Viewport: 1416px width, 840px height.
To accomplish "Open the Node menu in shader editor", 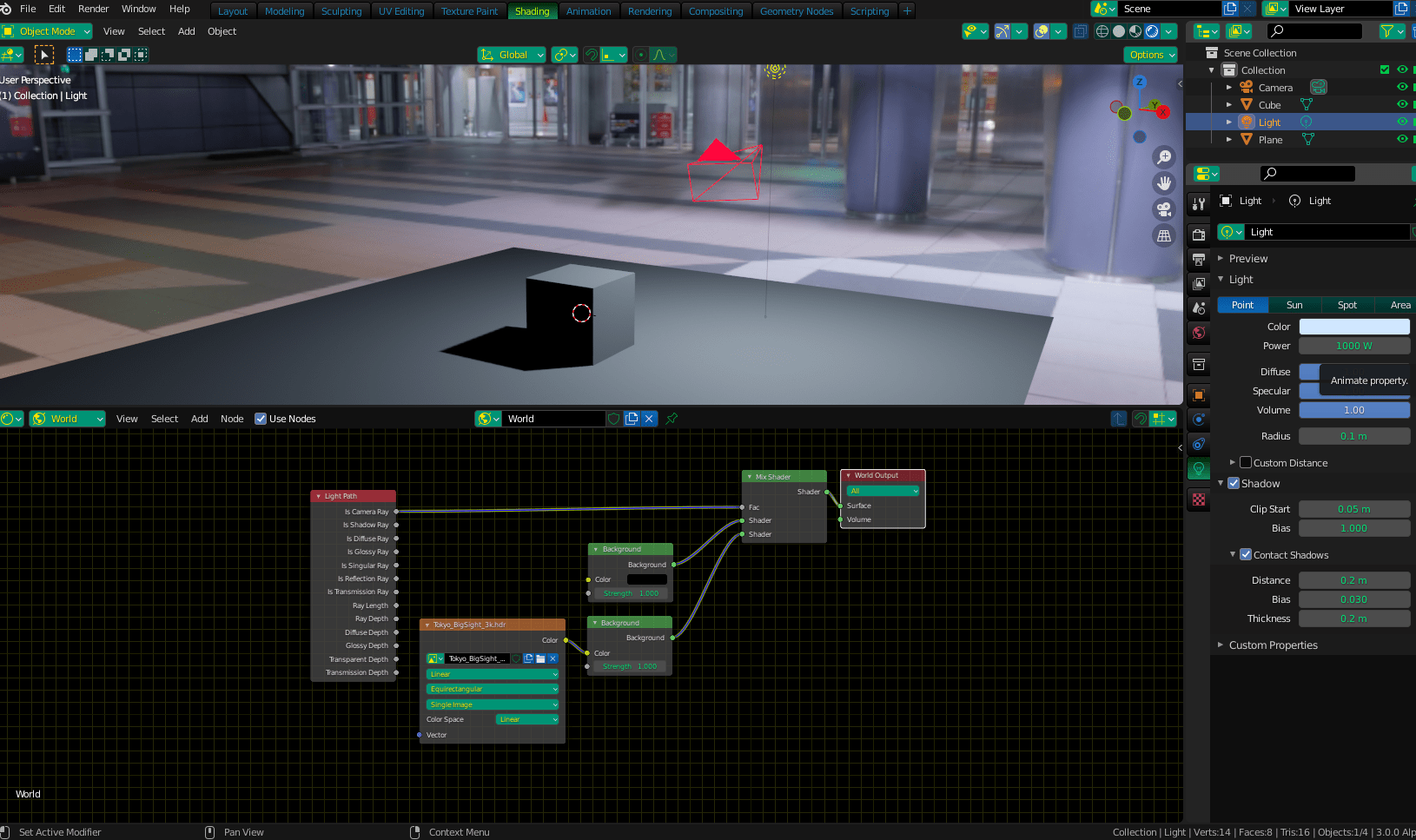I will pyautogui.click(x=232, y=419).
